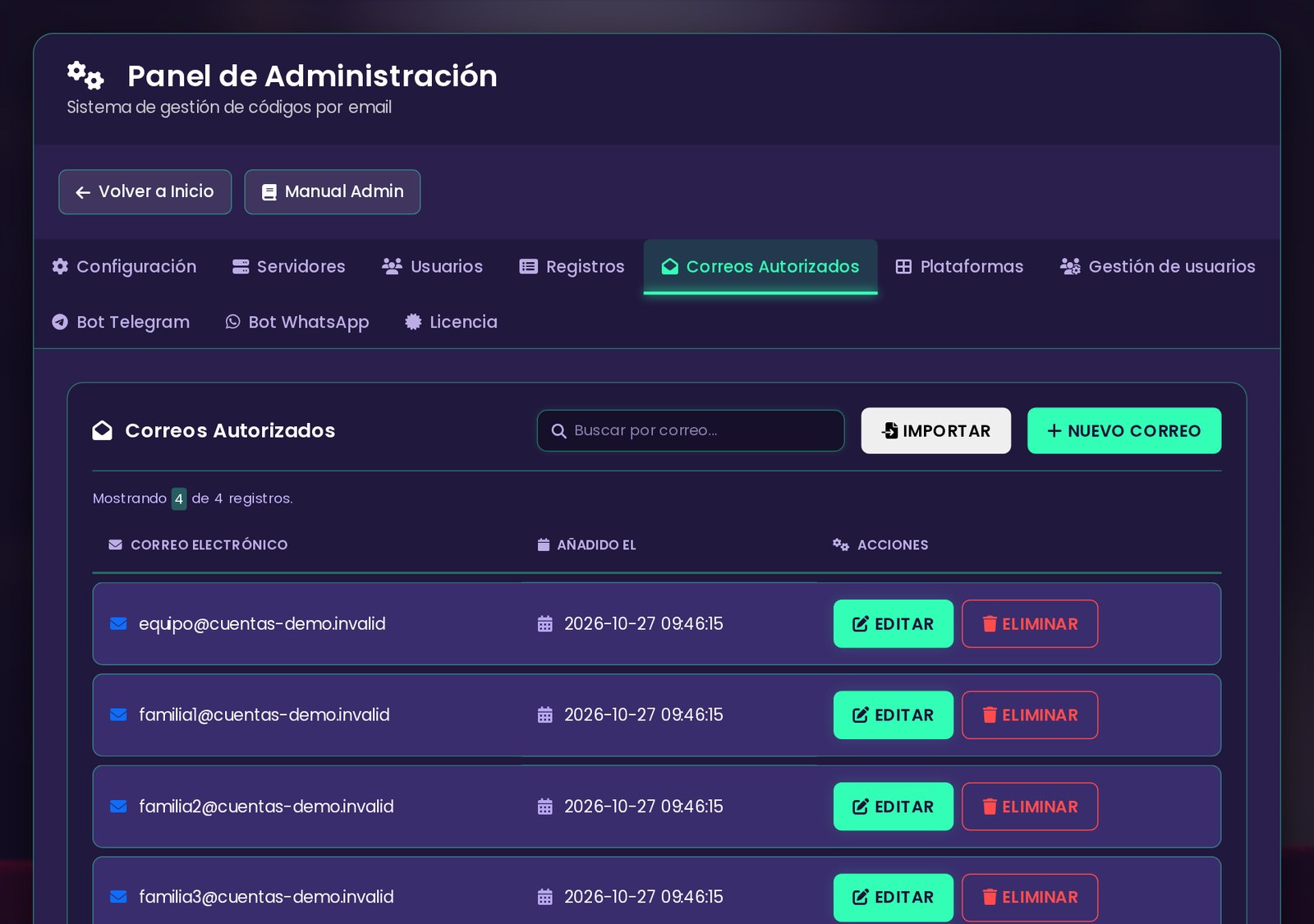Switch to the Bot WhatsApp tab
The image size is (1314, 924).
(297, 322)
